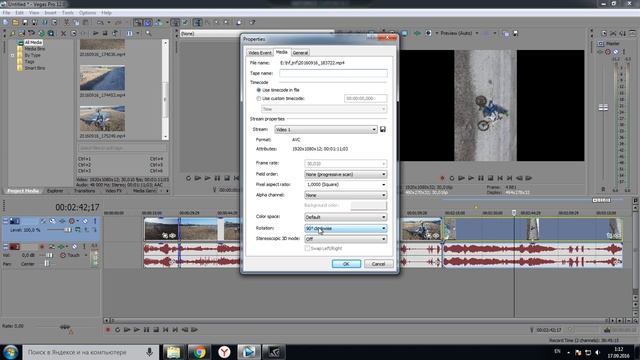
Task: Select All Media in the media tree
Action: point(33,42)
